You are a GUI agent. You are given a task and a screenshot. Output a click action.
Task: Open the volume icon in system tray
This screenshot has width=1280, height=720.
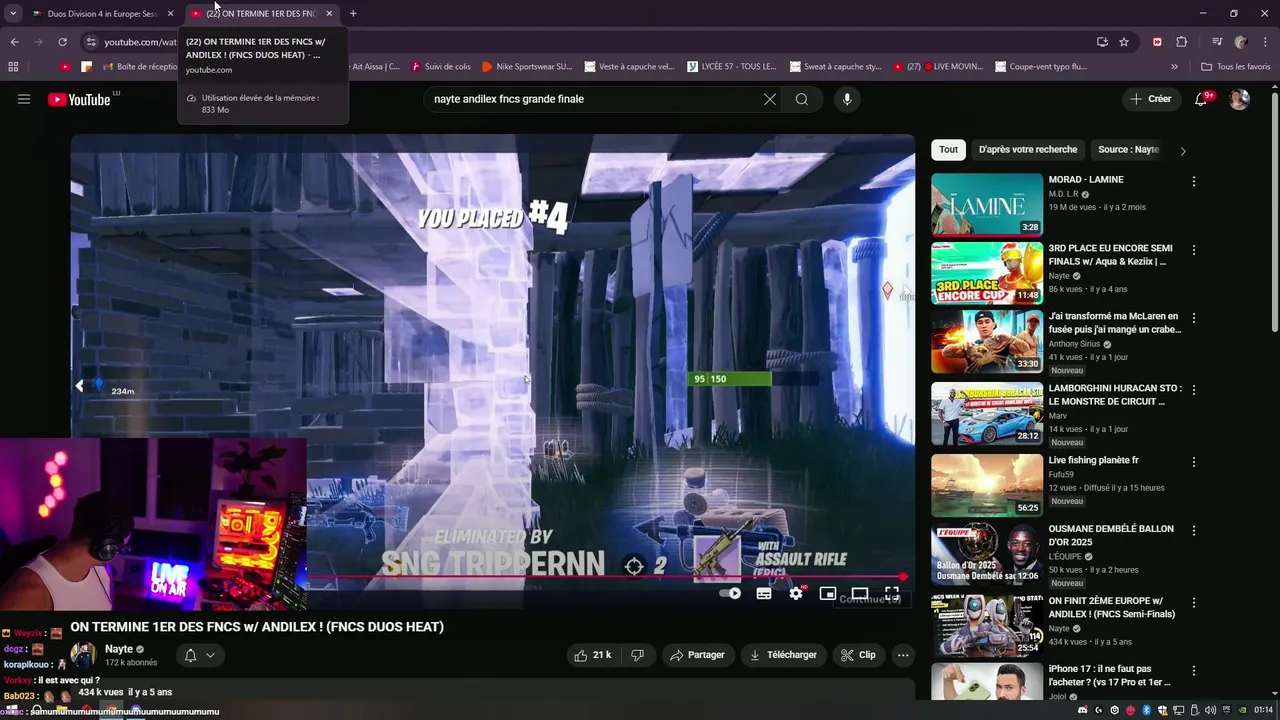1211,710
